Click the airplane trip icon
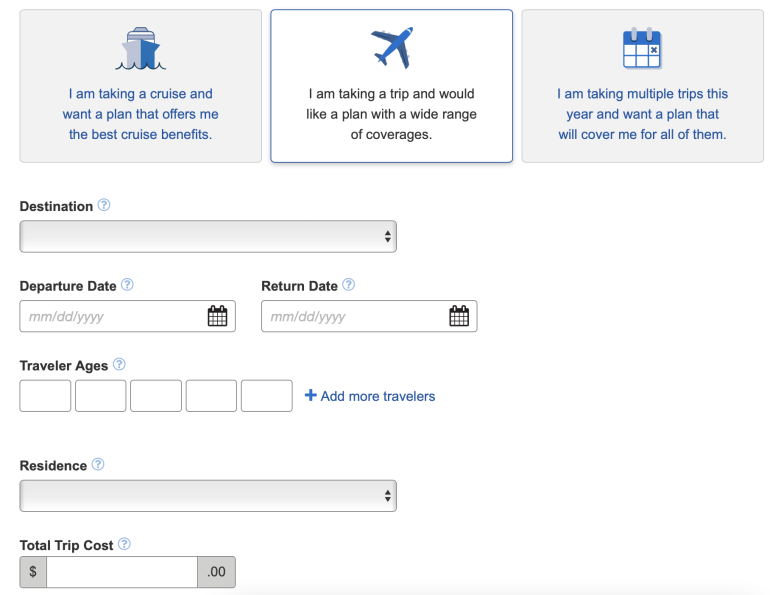Screen dimensions: 770x595 pos(392,47)
